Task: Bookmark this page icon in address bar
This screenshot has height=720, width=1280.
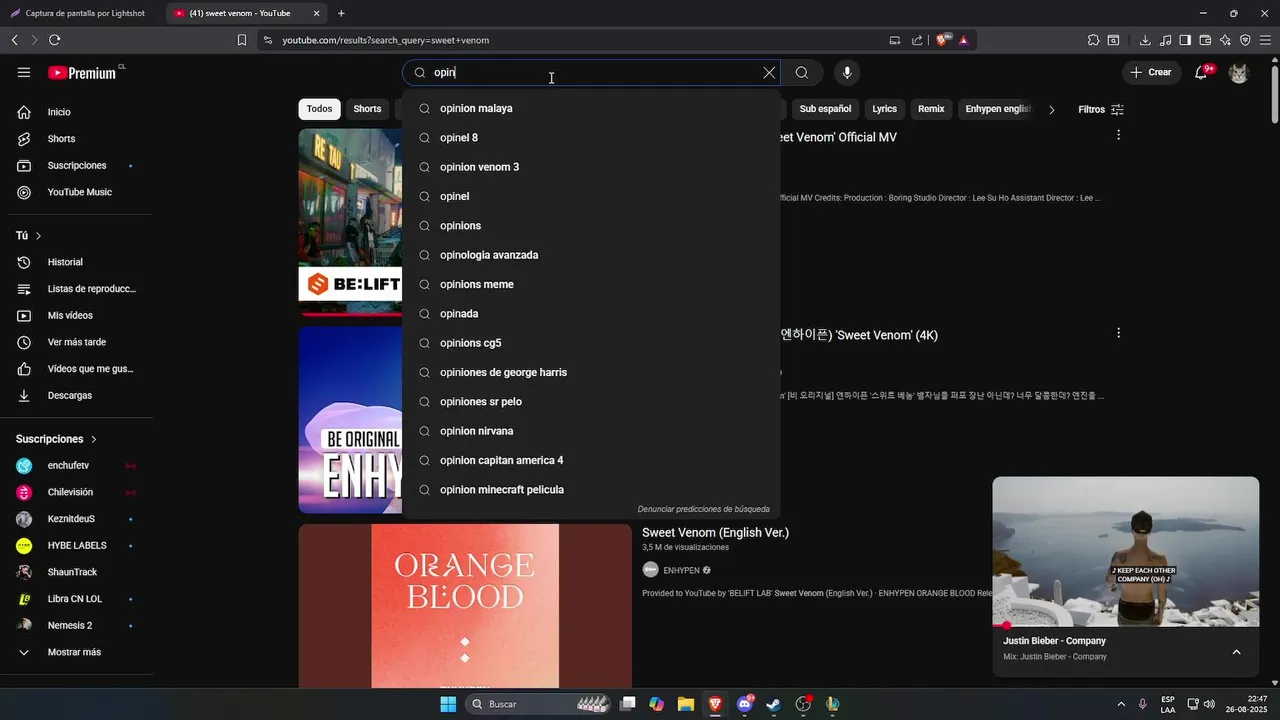Action: [x=242, y=40]
